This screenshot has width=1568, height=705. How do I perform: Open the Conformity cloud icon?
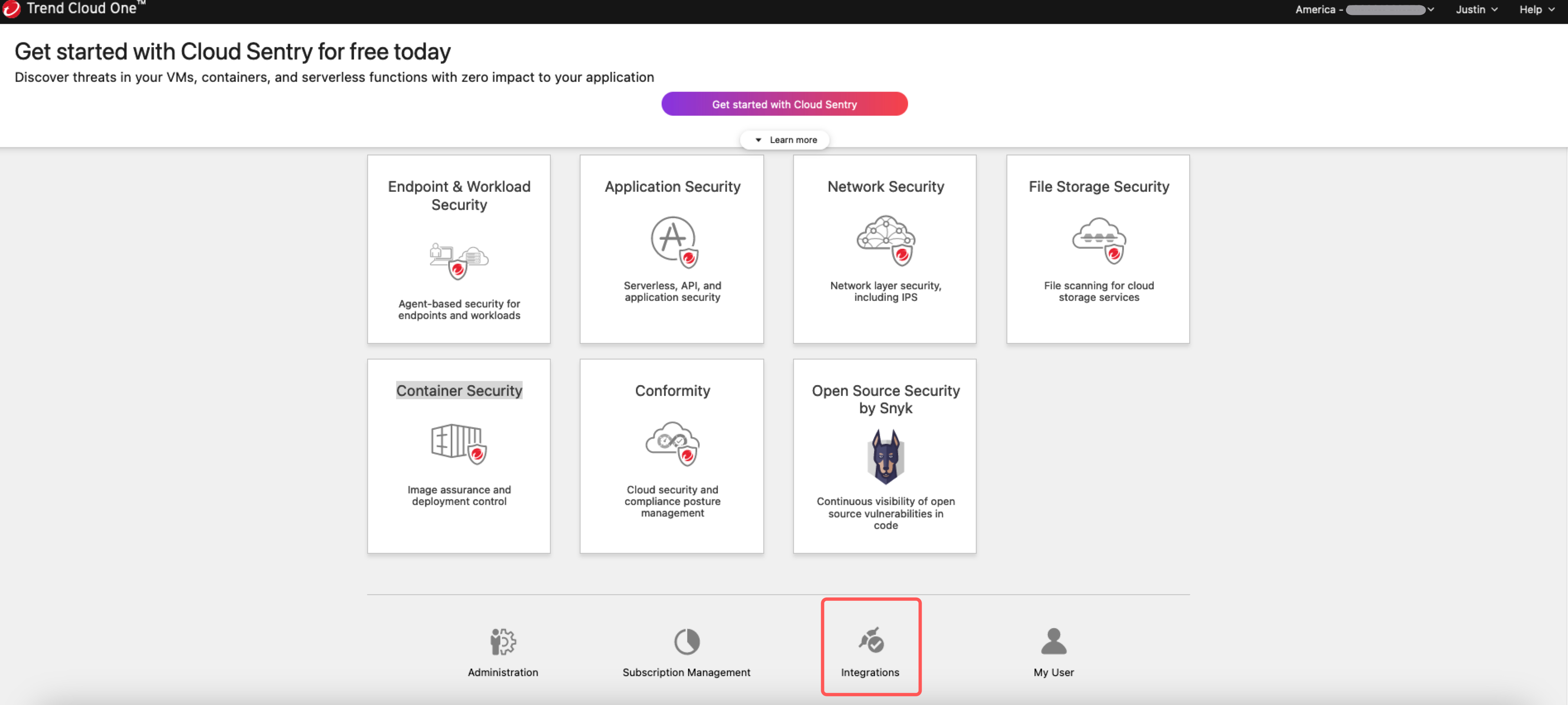[x=673, y=444]
